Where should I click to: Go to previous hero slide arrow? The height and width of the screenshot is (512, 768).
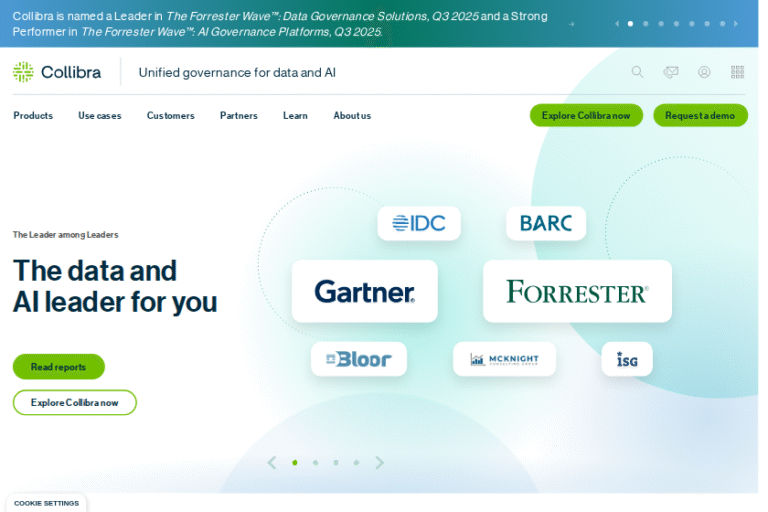[271, 463]
